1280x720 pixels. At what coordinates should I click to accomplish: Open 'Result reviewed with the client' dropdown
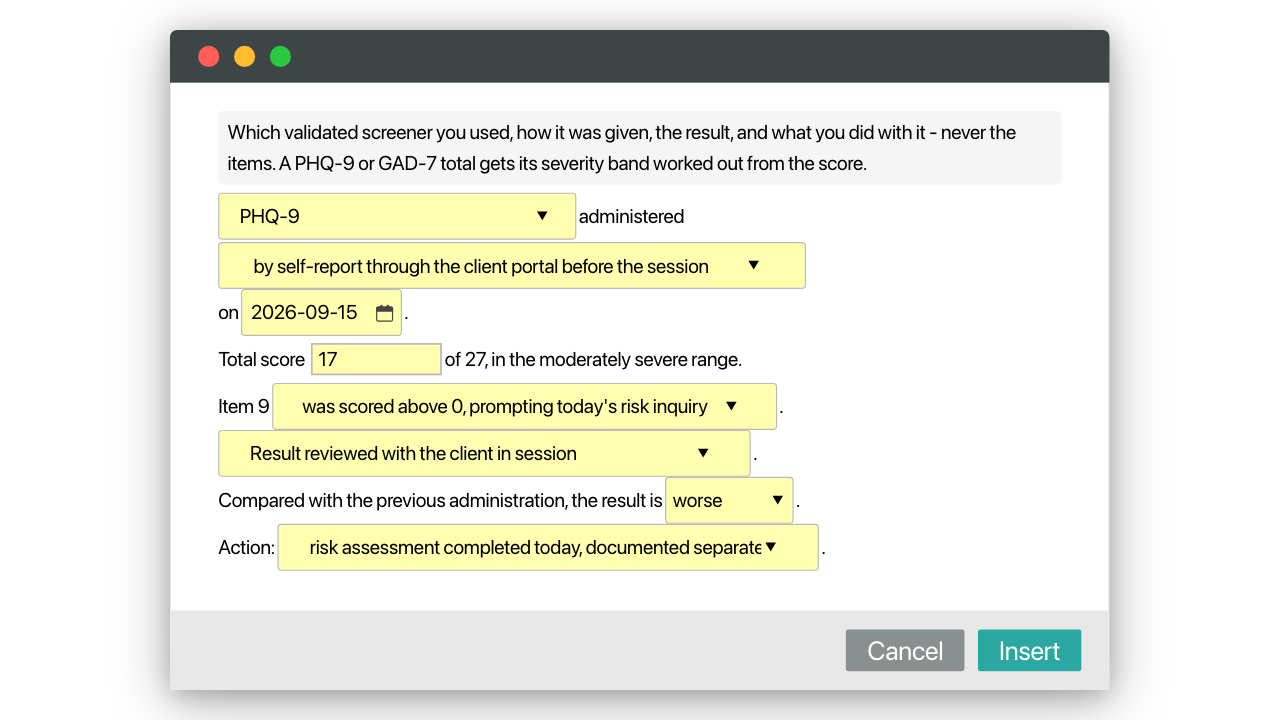[484, 453]
